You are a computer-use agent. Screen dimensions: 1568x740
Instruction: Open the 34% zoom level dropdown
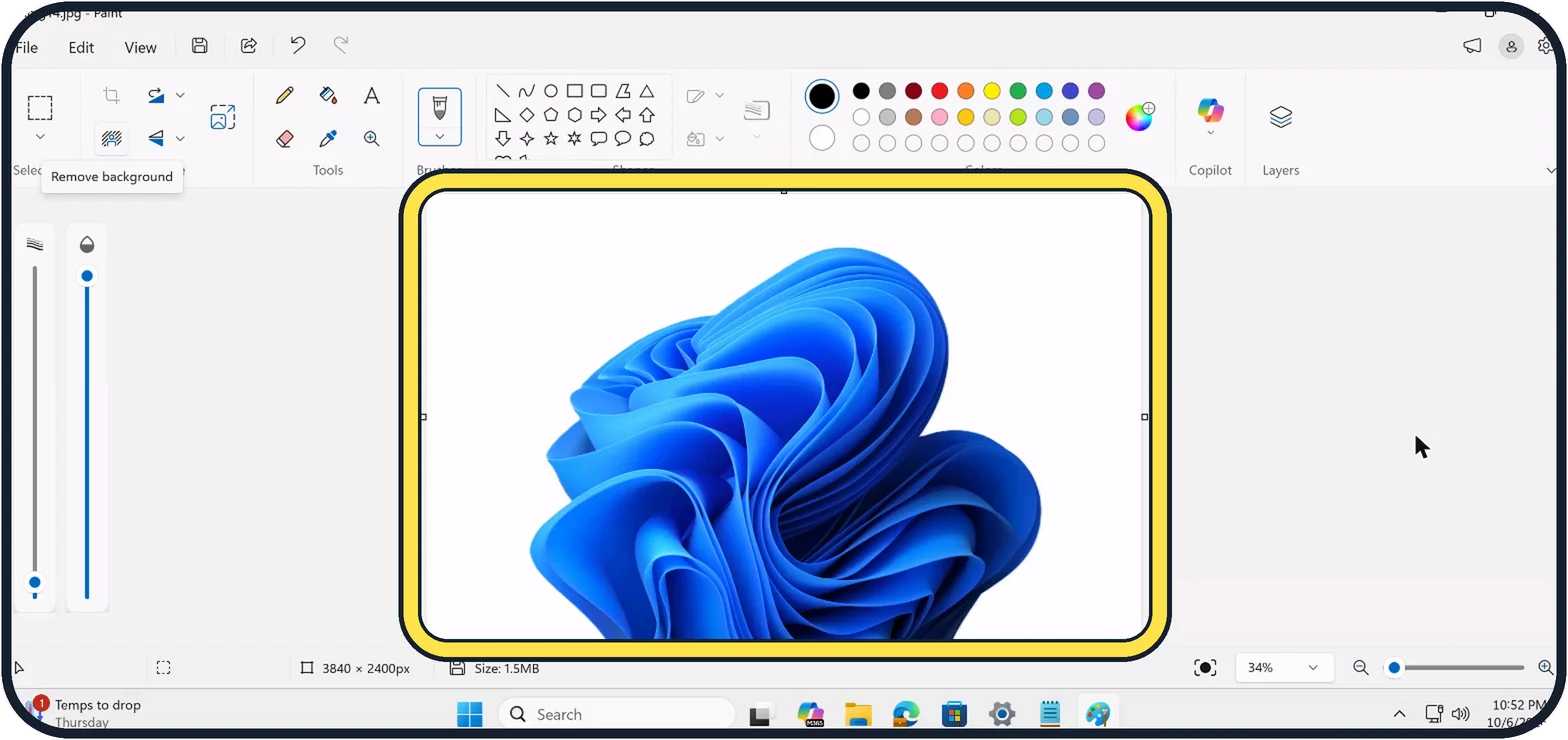(x=1285, y=667)
